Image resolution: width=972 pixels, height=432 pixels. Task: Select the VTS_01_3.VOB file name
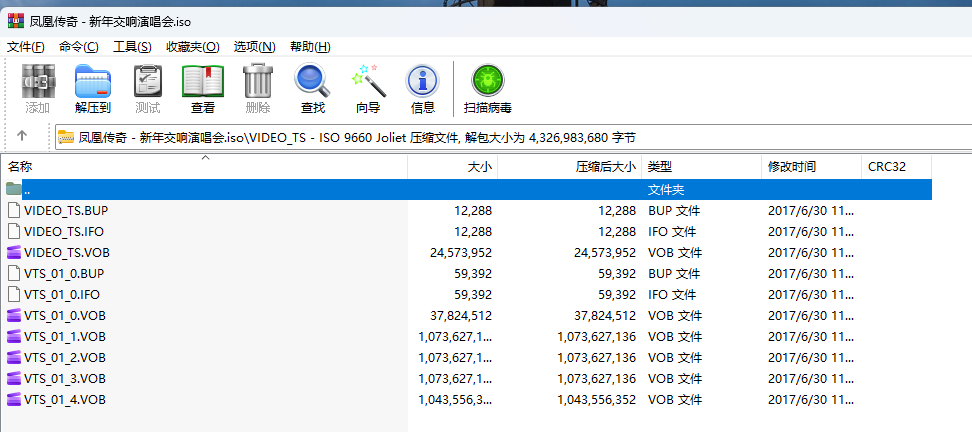coord(65,379)
